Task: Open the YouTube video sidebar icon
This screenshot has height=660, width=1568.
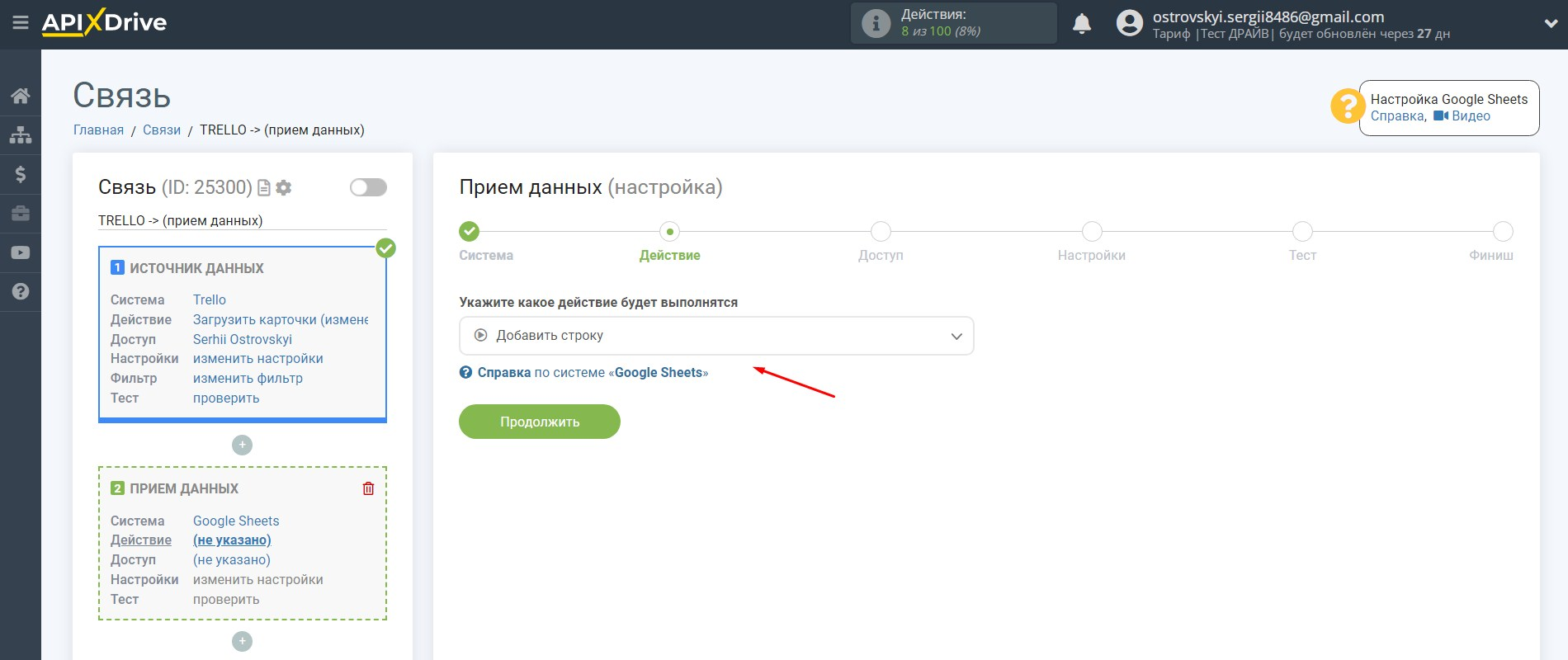Action: [x=21, y=252]
